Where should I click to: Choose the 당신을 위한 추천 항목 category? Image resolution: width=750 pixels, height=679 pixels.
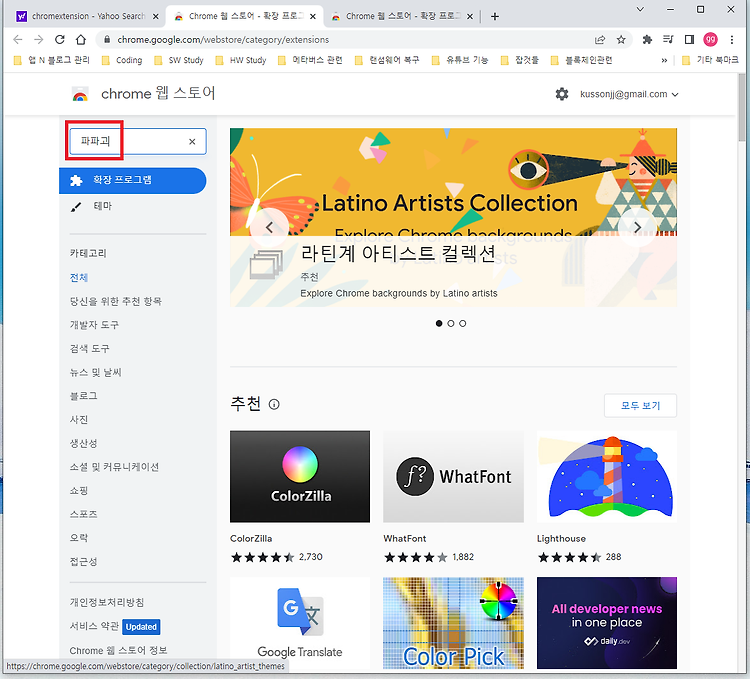tap(116, 301)
